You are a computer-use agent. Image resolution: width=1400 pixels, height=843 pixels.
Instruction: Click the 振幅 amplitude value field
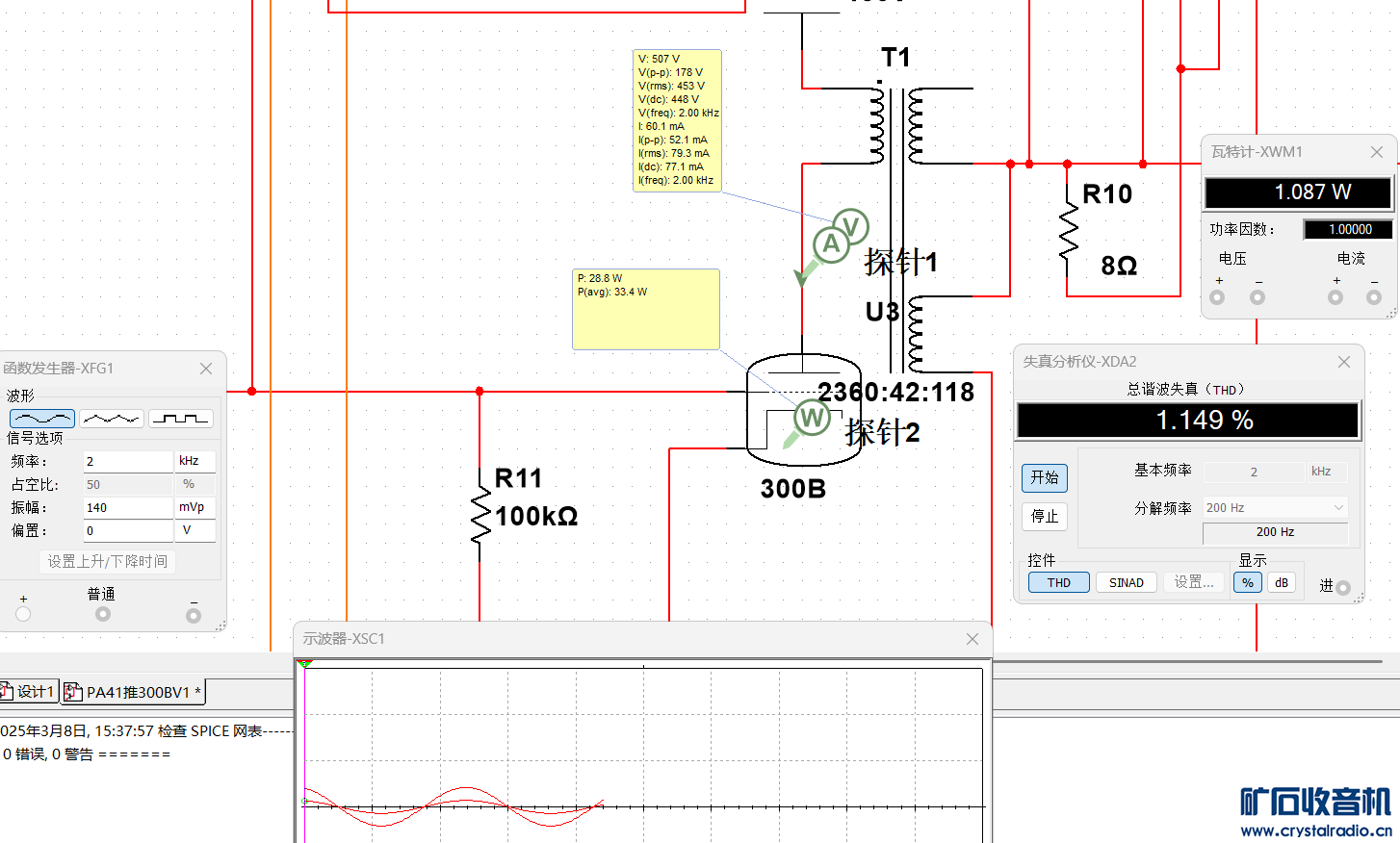coord(127,507)
